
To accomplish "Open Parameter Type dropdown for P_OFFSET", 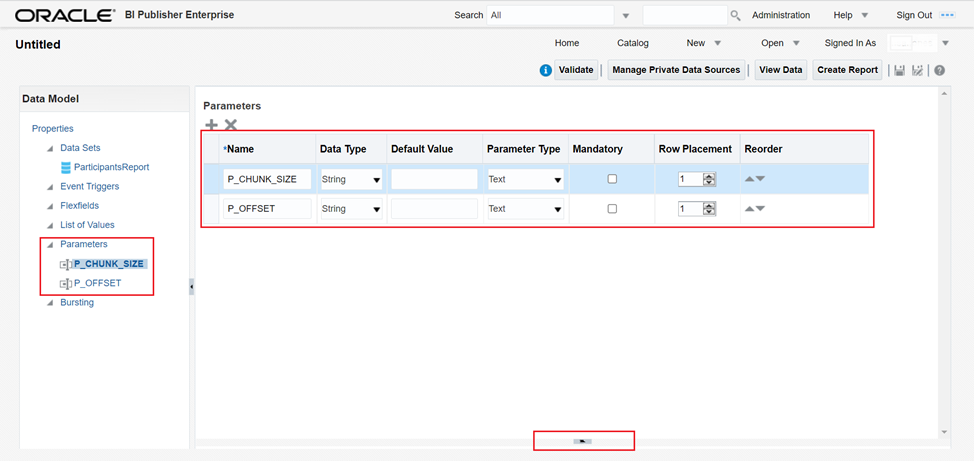I will tap(557, 210).
